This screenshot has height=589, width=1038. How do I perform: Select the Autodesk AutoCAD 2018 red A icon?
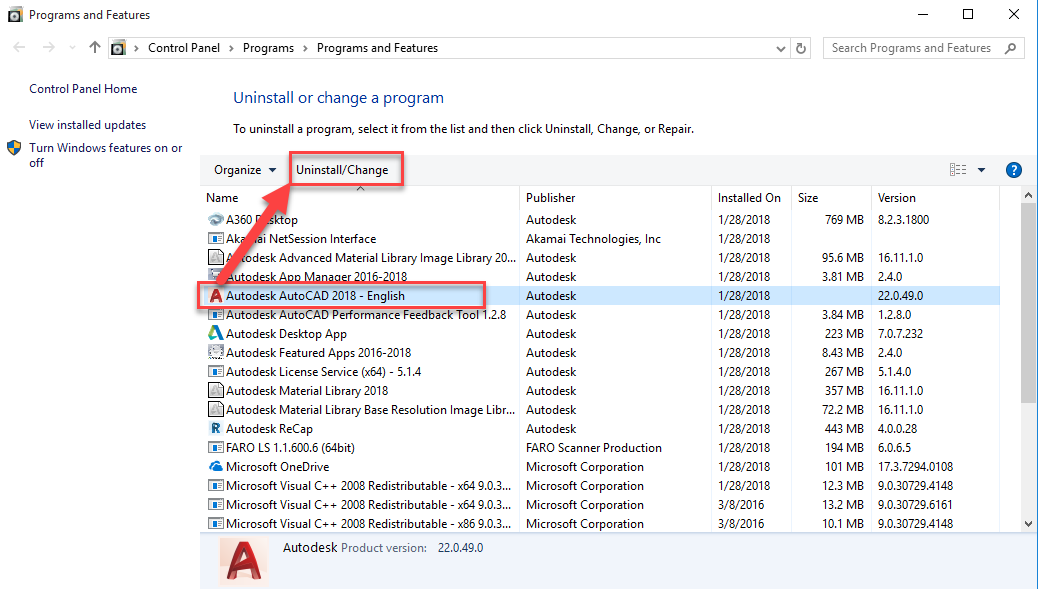click(215, 295)
